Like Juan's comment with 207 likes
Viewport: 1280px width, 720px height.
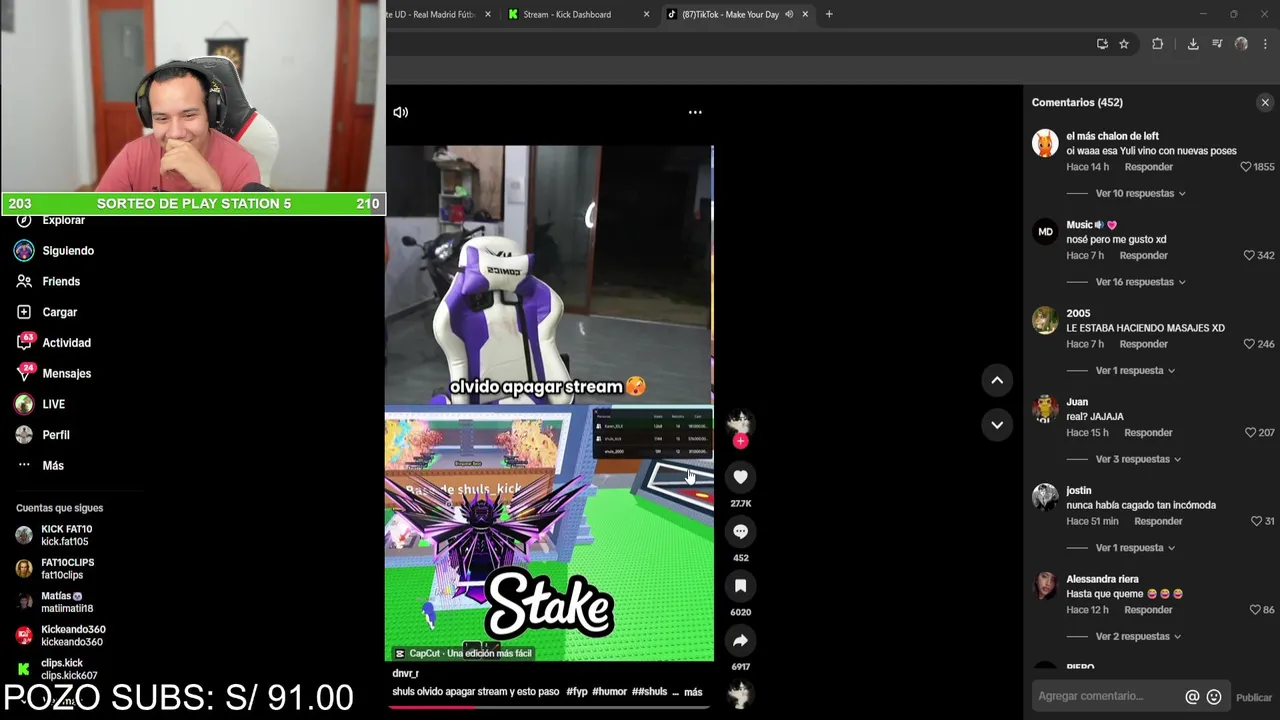[x=1250, y=433]
